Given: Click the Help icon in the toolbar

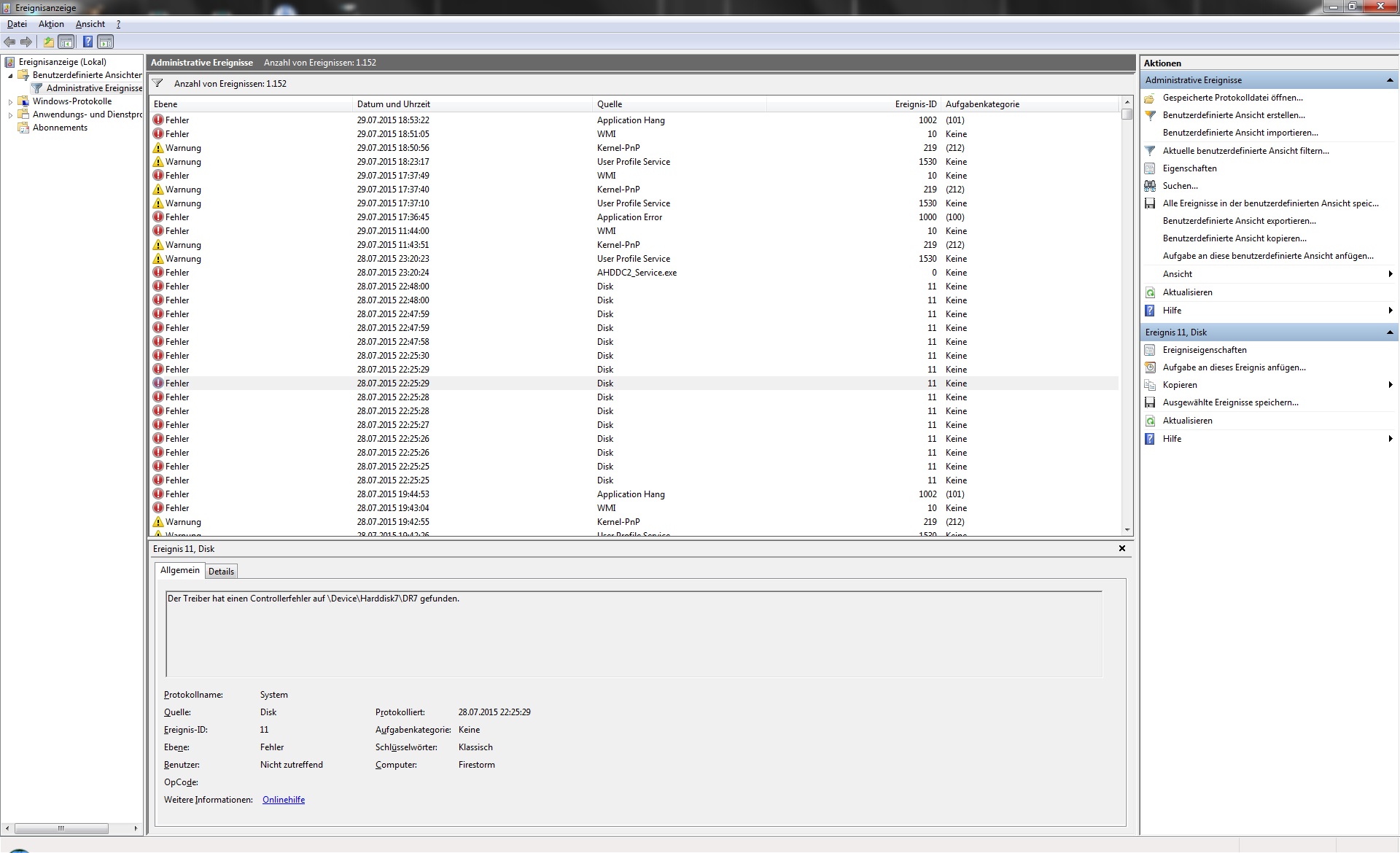Looking at the screenshot, I should point(87,42).
